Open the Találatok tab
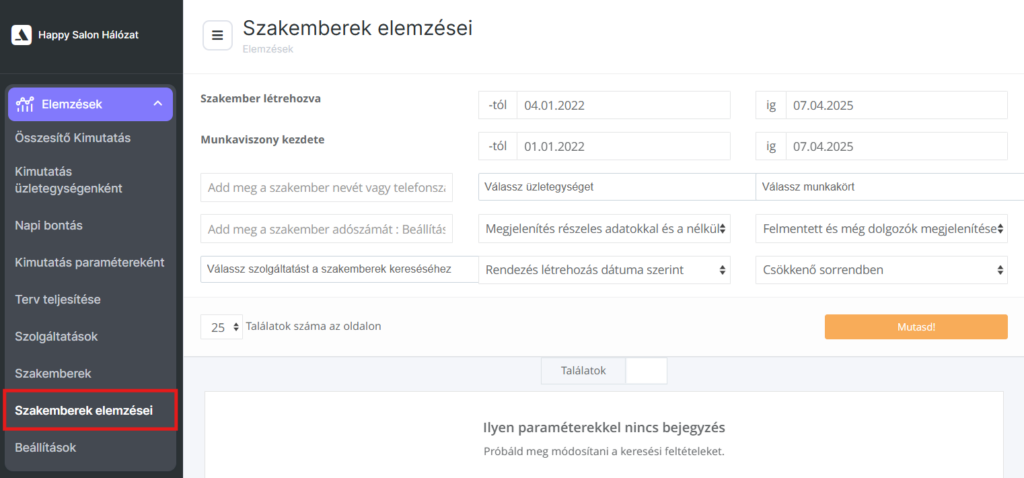1024x478 pixels. click(x=582, y=370)
